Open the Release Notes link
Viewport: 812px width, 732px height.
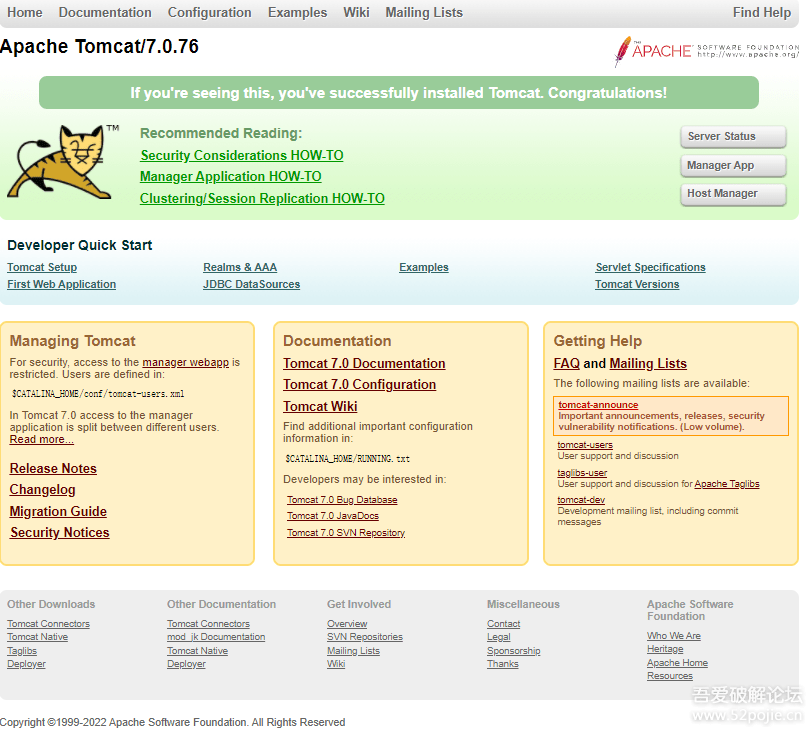(53, 469)
